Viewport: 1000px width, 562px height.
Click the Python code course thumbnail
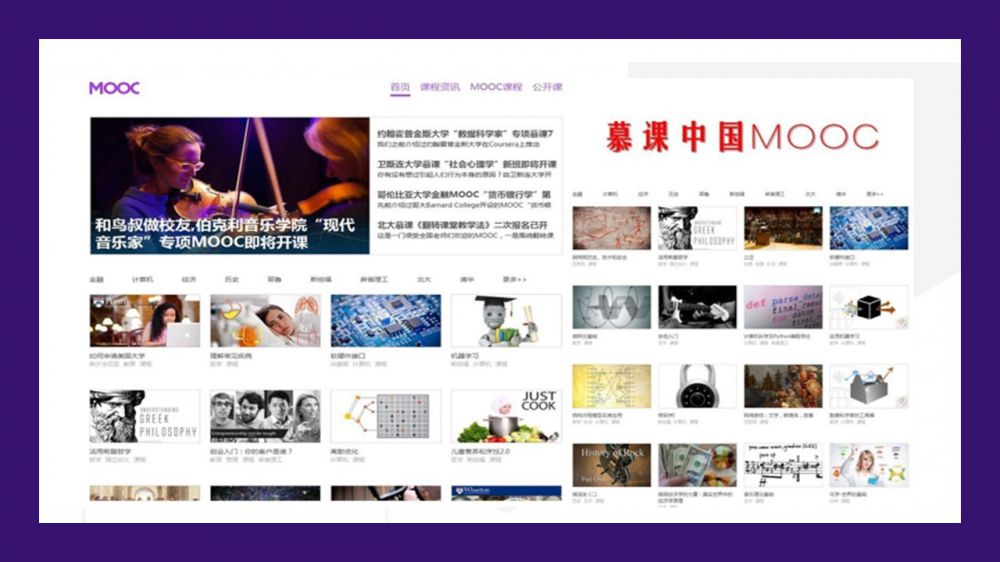click(x=782, y=307)
